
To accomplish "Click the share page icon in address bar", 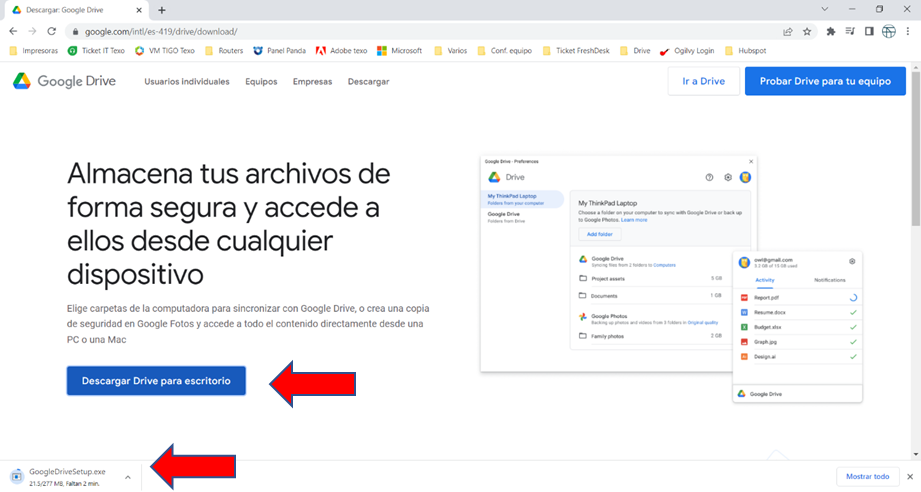I will [788, 32].
